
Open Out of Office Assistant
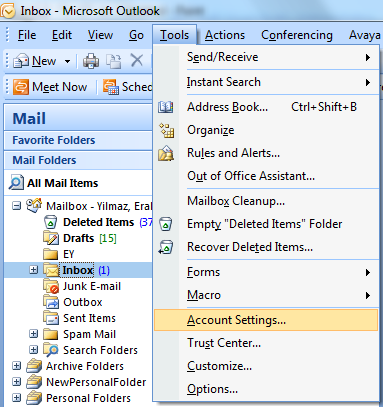(266, 176)
